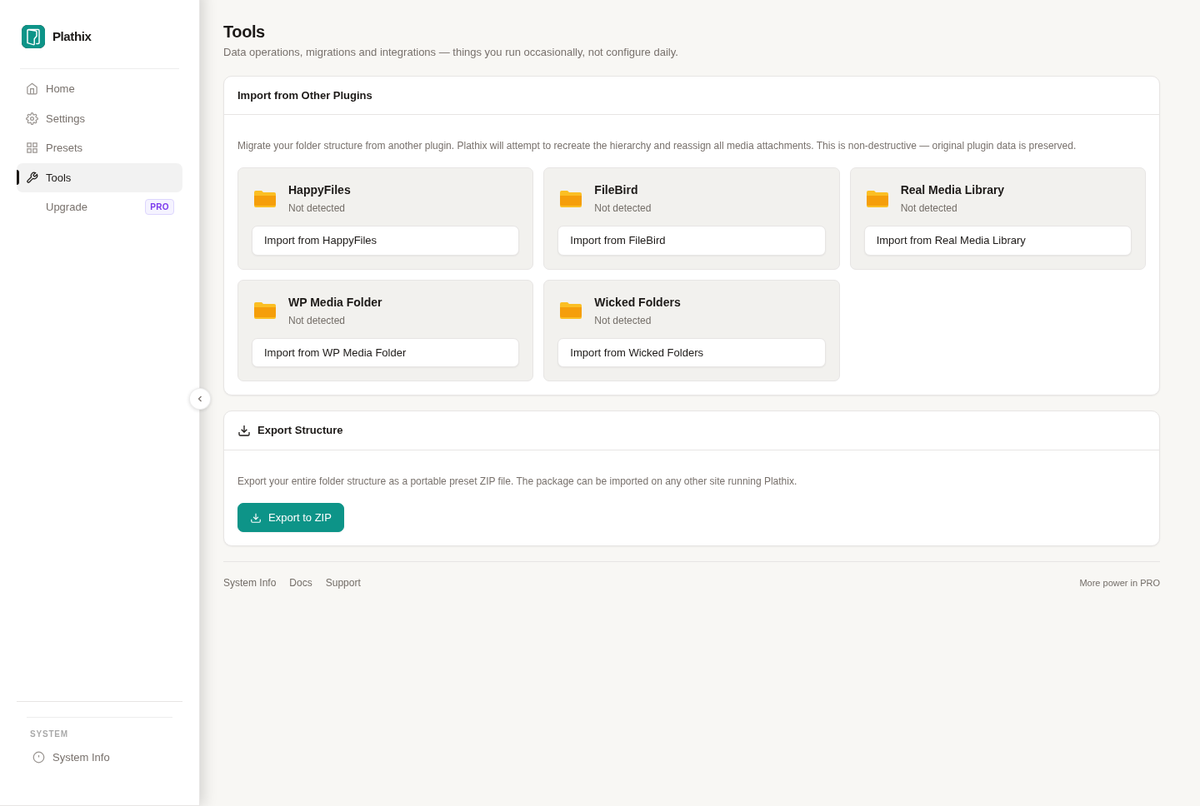The width and height of the screenshot is (1200, 806).
Task: Click the System Info circle icon in sidebar
Action: (x=39, y=757)
